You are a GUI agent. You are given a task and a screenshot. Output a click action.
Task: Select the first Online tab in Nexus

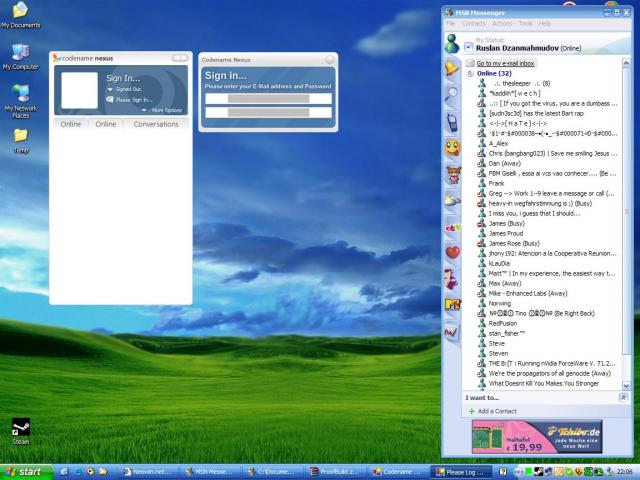coord(71,124)
